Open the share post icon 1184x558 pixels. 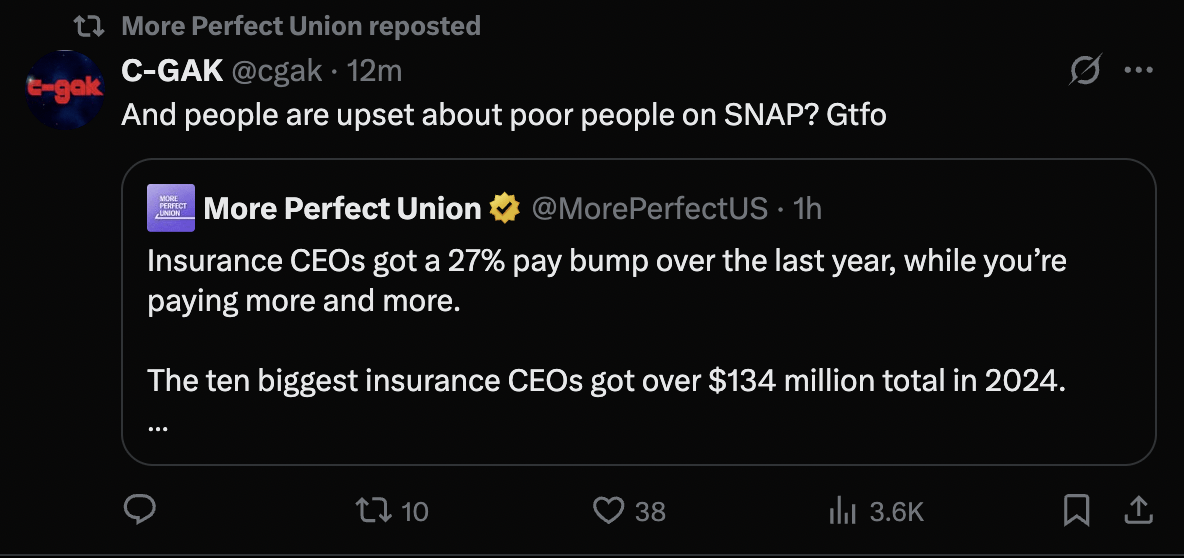1137,511
